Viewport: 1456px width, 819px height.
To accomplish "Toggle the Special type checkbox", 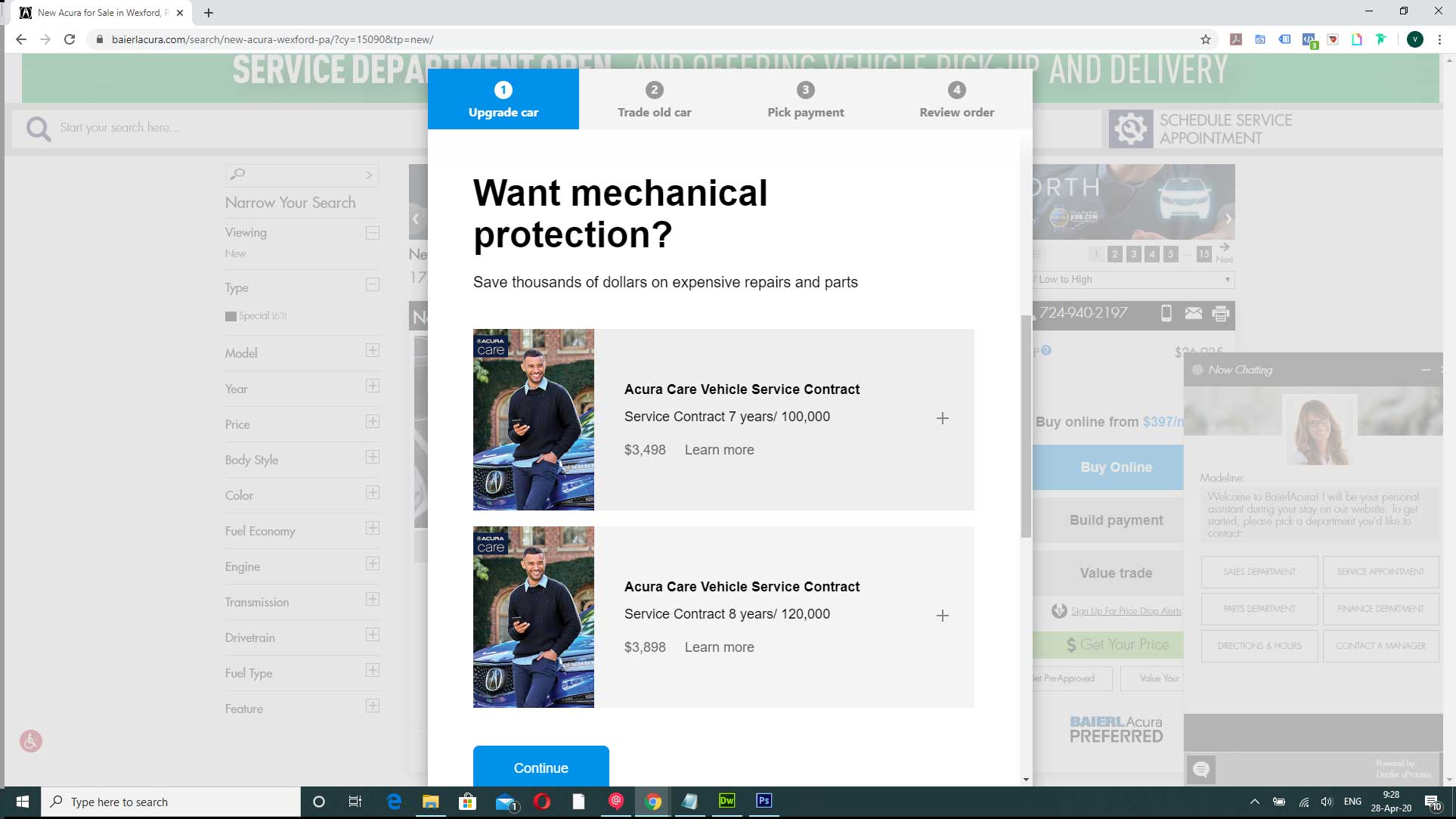I will (x=231, y=316).
